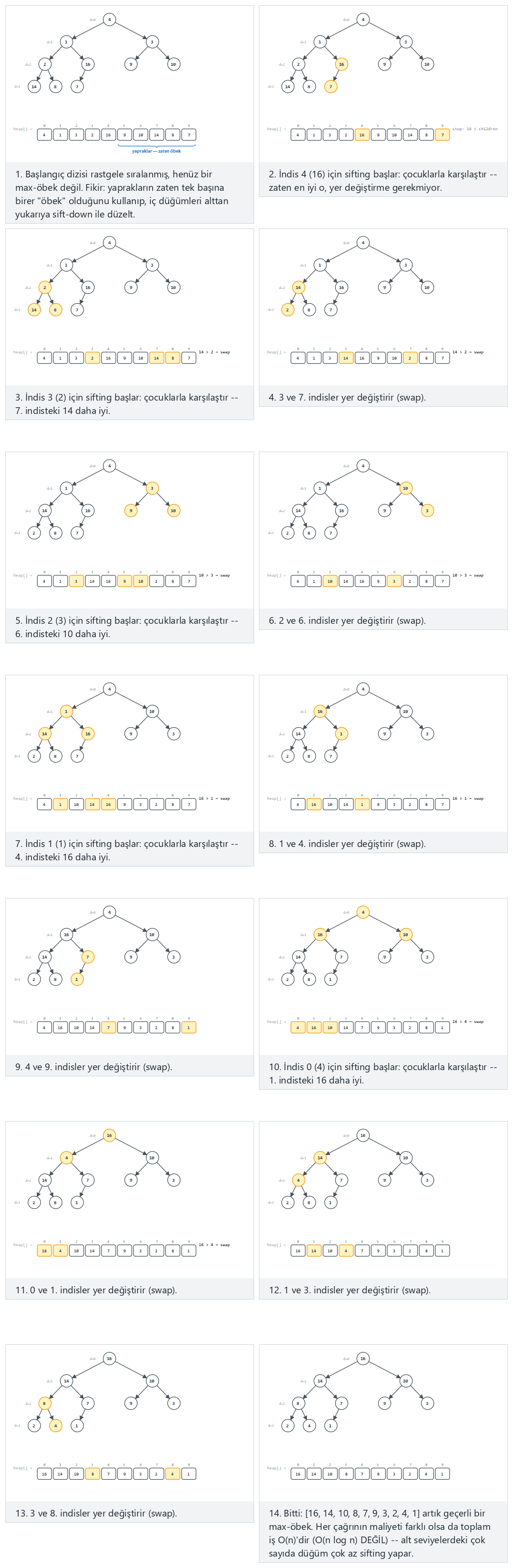Click '16 > 4 → swap' note in step 10

pyautogui.click(x=468, y=1021)
